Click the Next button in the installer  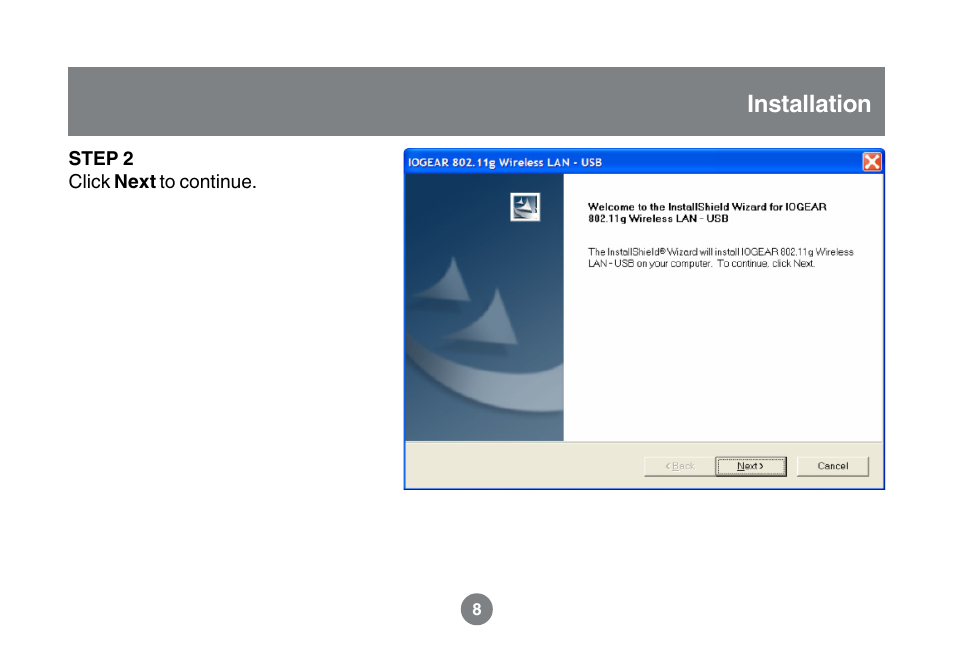pos(750,466)
